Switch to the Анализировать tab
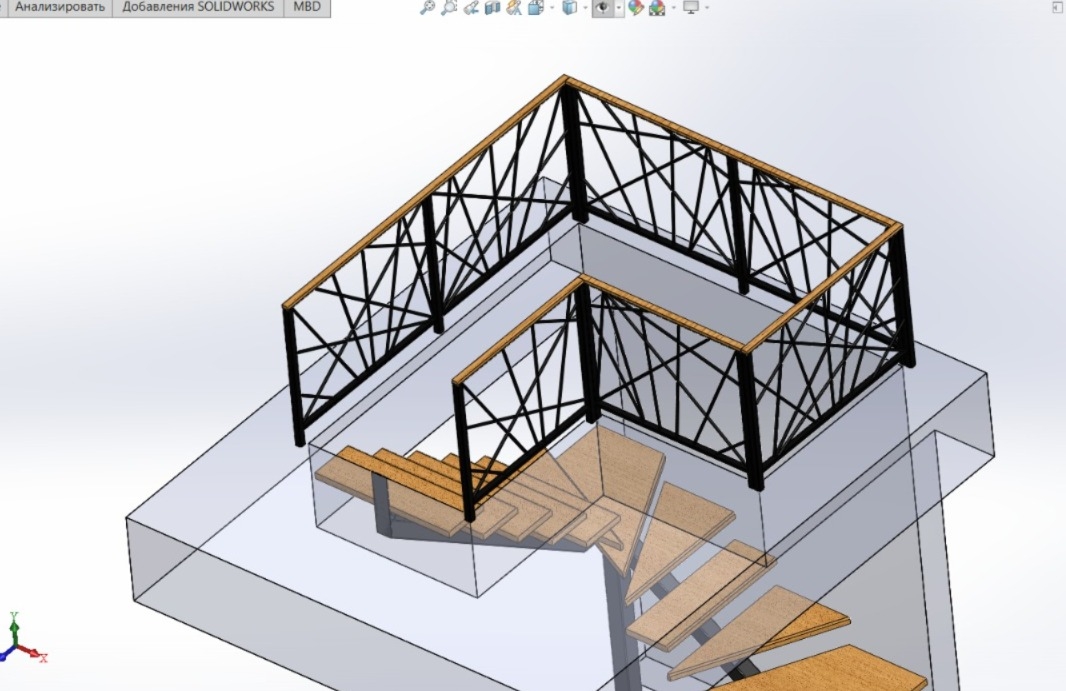Image resolution: width=1066 pixels, height=691 pixels. click(x=59, y=7)
